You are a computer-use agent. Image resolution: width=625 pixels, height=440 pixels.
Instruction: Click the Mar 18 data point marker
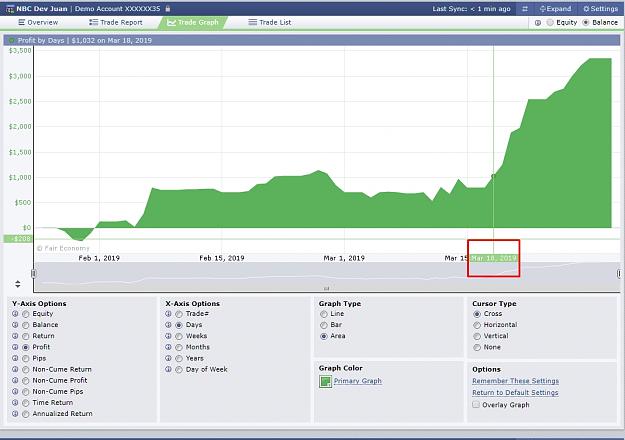click(x=493, y=176)
